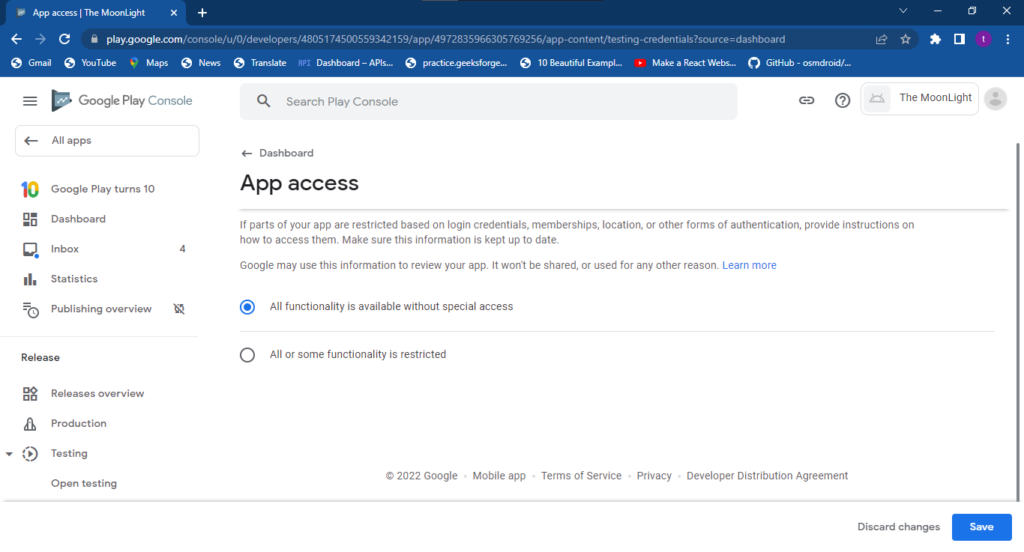Go back to All apps
1024x552 pixels.
pos(107,140)
